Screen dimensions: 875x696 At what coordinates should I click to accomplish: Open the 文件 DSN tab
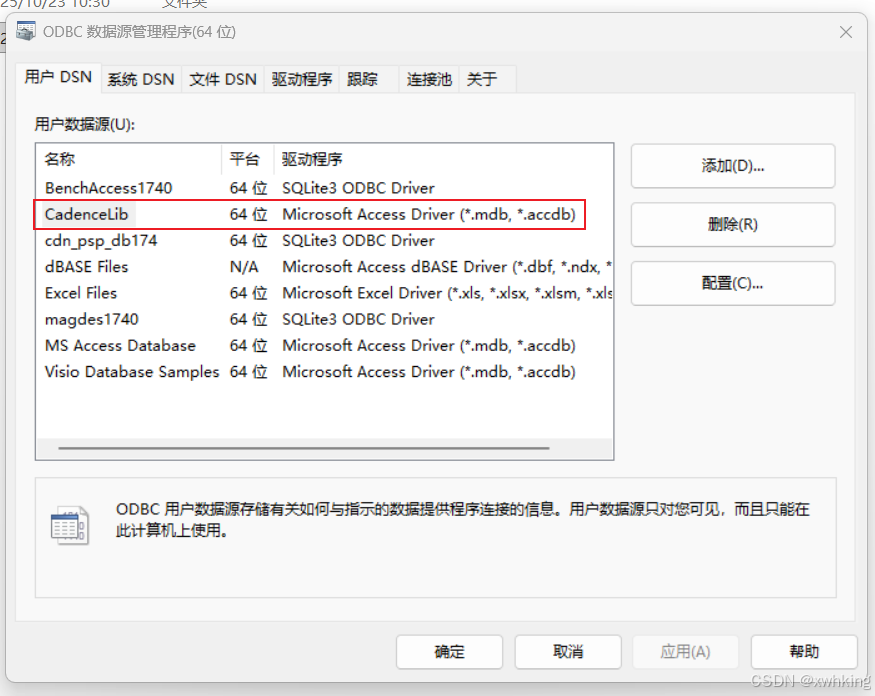[x=223, y=79]
